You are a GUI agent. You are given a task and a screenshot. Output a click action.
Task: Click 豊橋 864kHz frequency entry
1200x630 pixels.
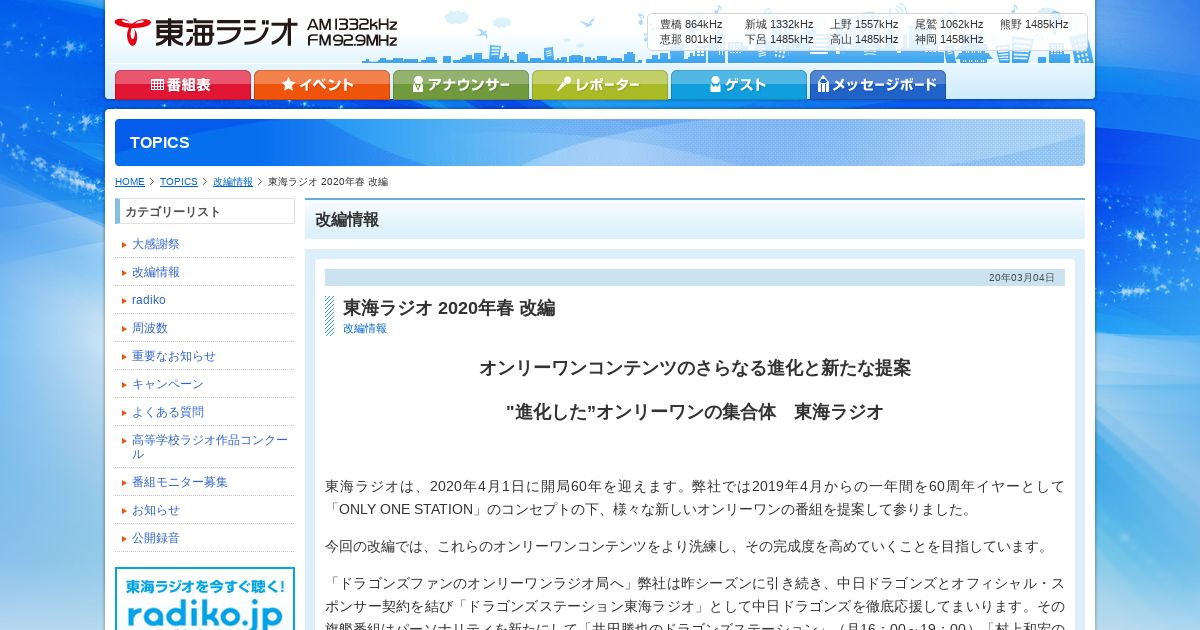click(x=691, y=24)
